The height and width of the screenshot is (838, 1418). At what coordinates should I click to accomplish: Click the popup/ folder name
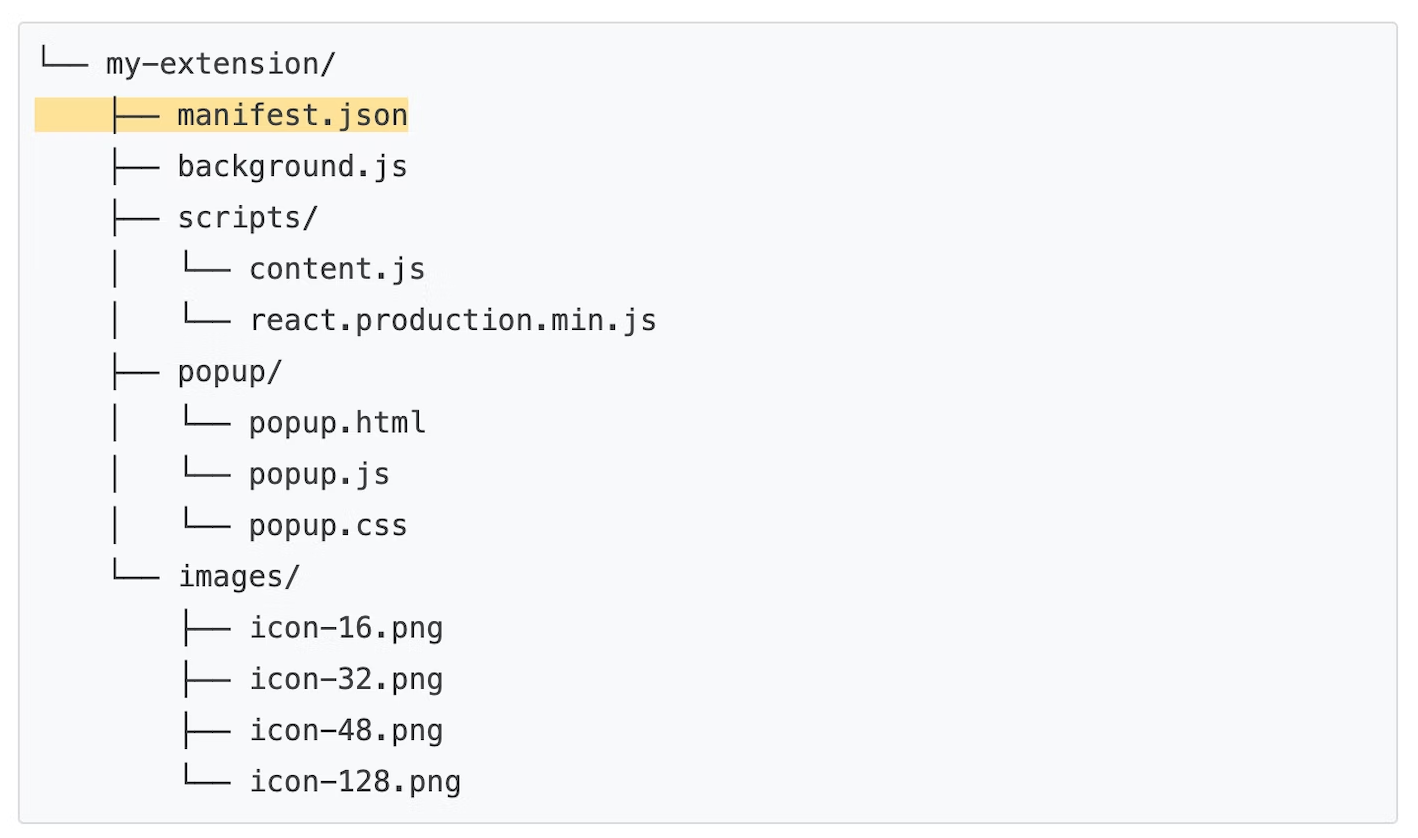(229, 372)
